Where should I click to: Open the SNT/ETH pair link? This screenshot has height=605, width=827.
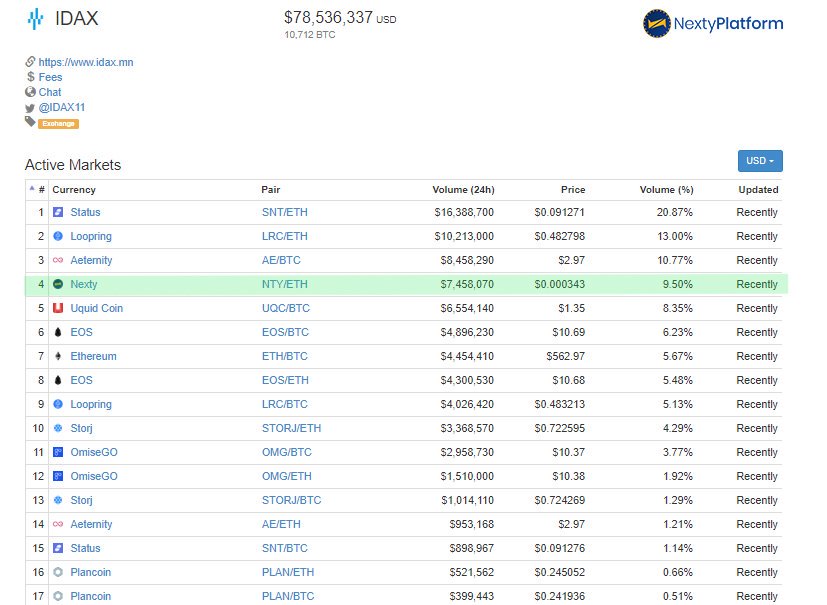pyautogui.click(x=285, y=212)
